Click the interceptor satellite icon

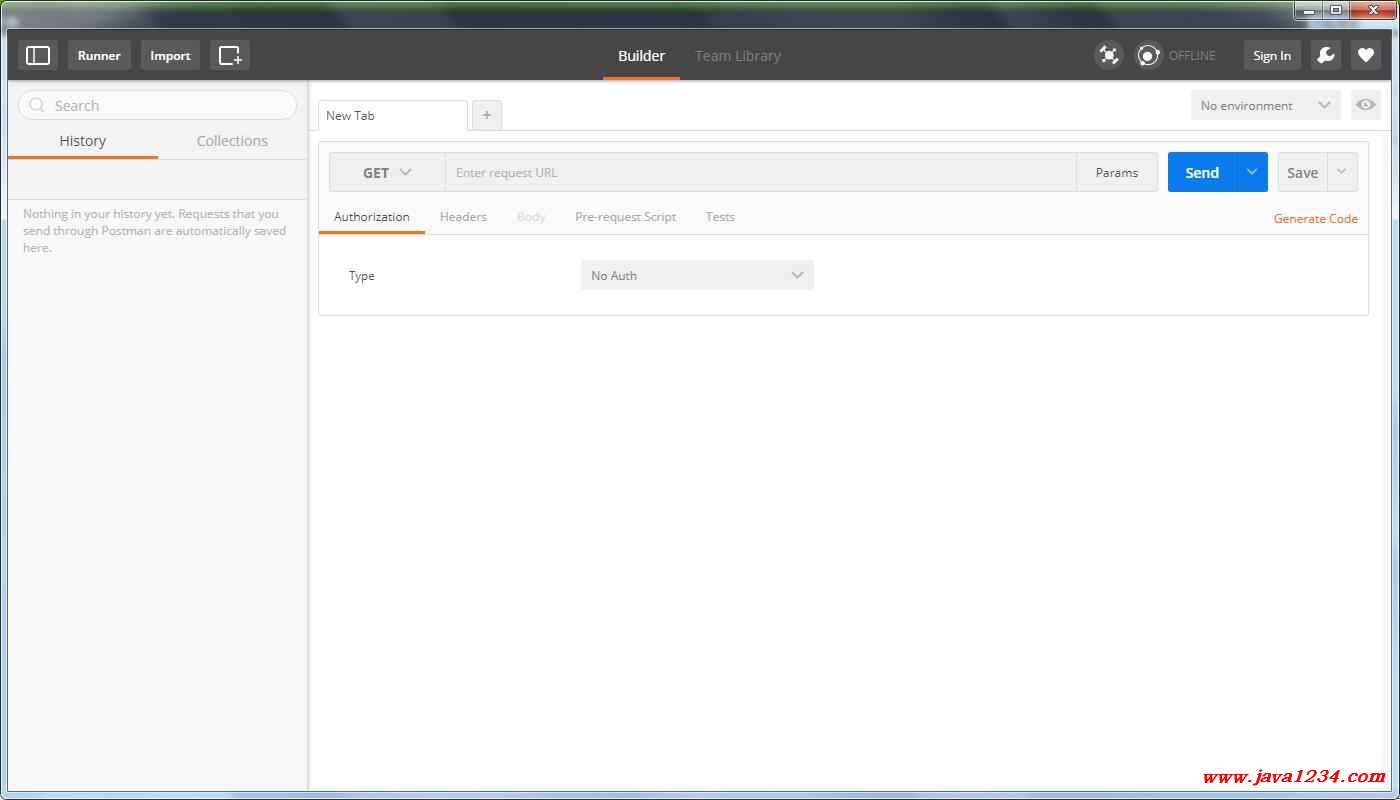[1108, 56]
